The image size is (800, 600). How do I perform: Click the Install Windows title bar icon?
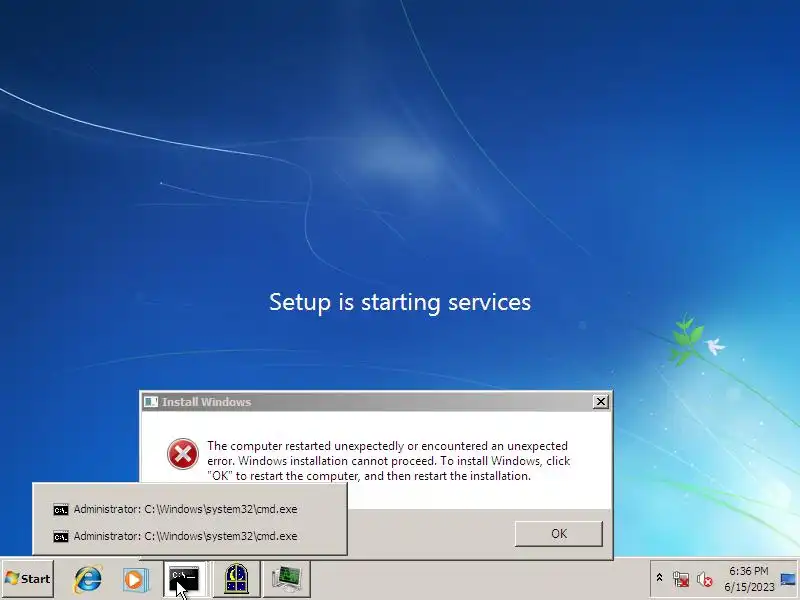point(151,402)
